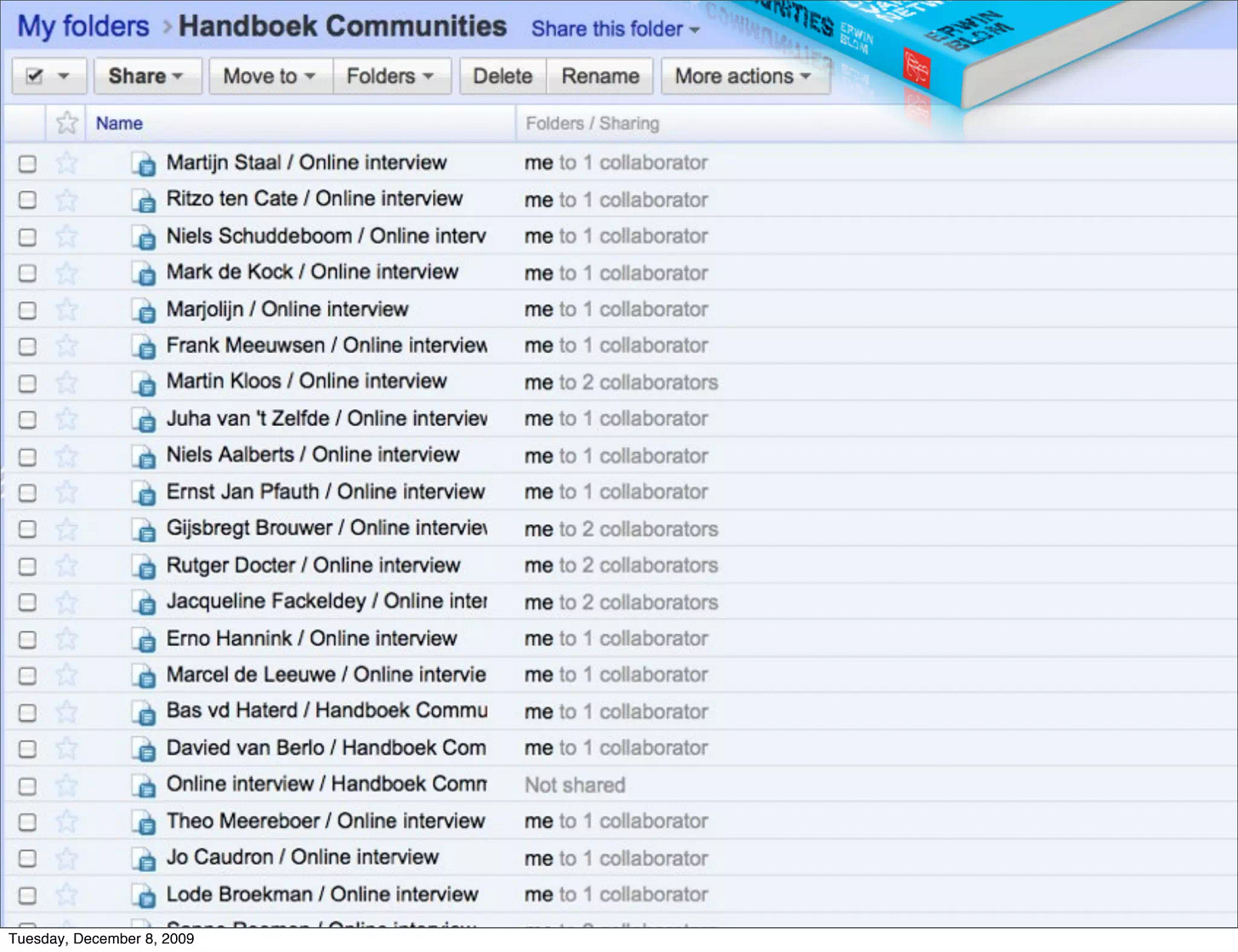Star the Mark de Kock document
Viewport: 1238px width, 952px height.
click(x=66, y=273)
